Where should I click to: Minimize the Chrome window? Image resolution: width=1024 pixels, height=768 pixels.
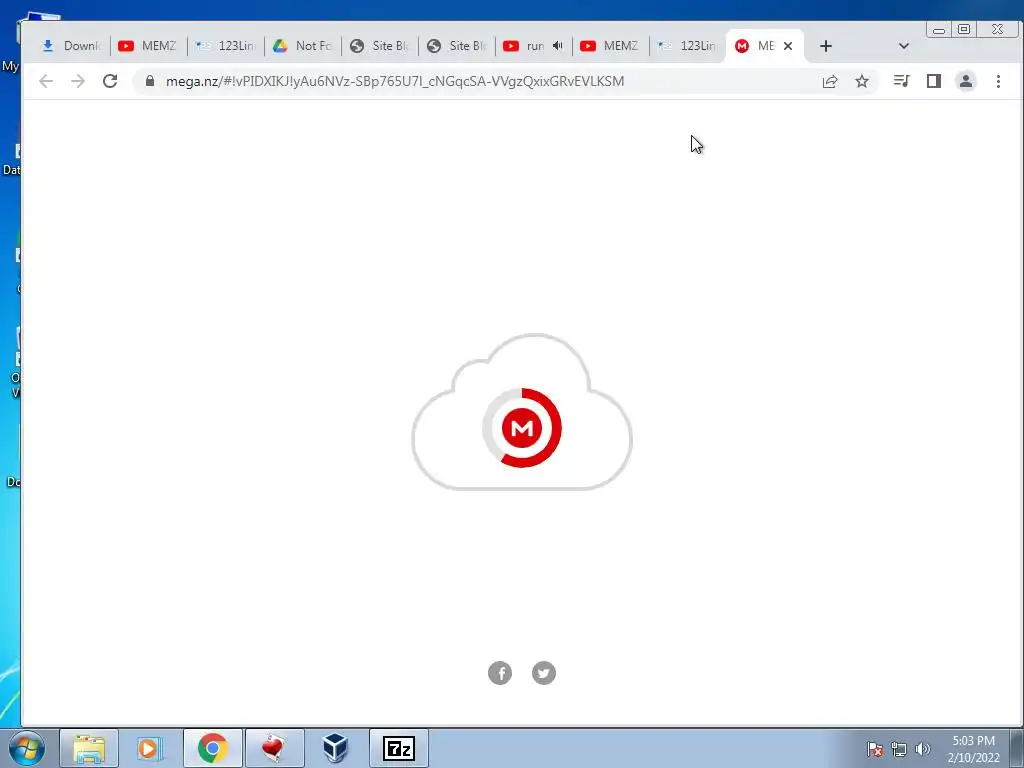coord(939,29)
